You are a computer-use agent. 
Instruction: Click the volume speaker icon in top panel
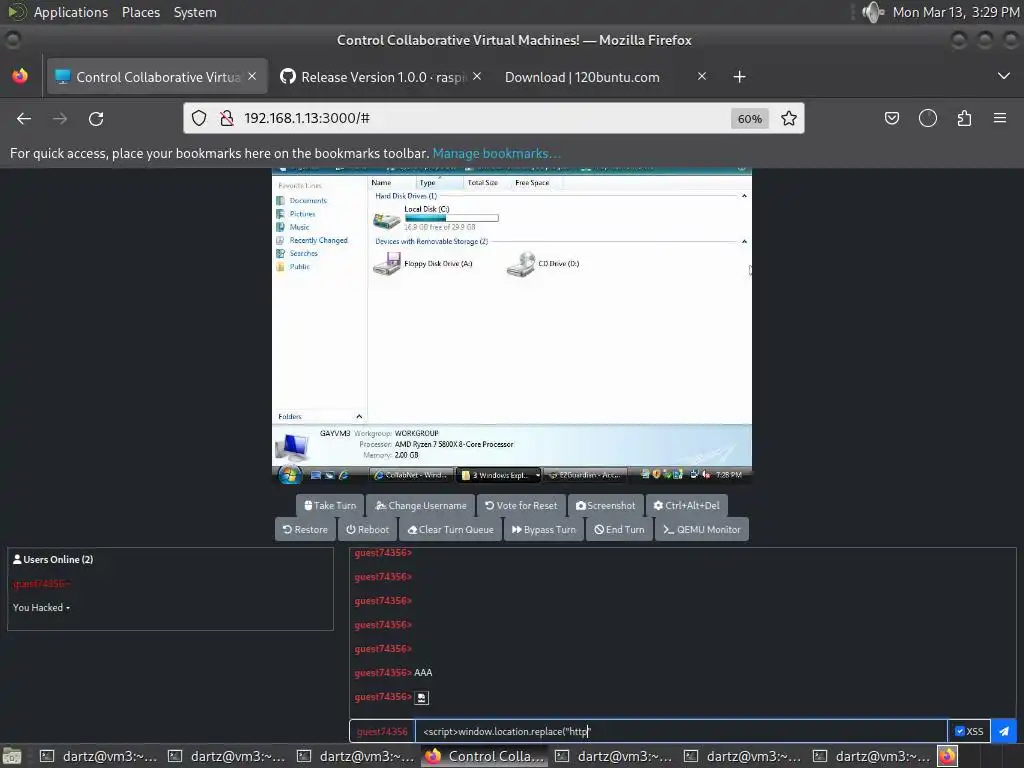(x=872, y=12)
